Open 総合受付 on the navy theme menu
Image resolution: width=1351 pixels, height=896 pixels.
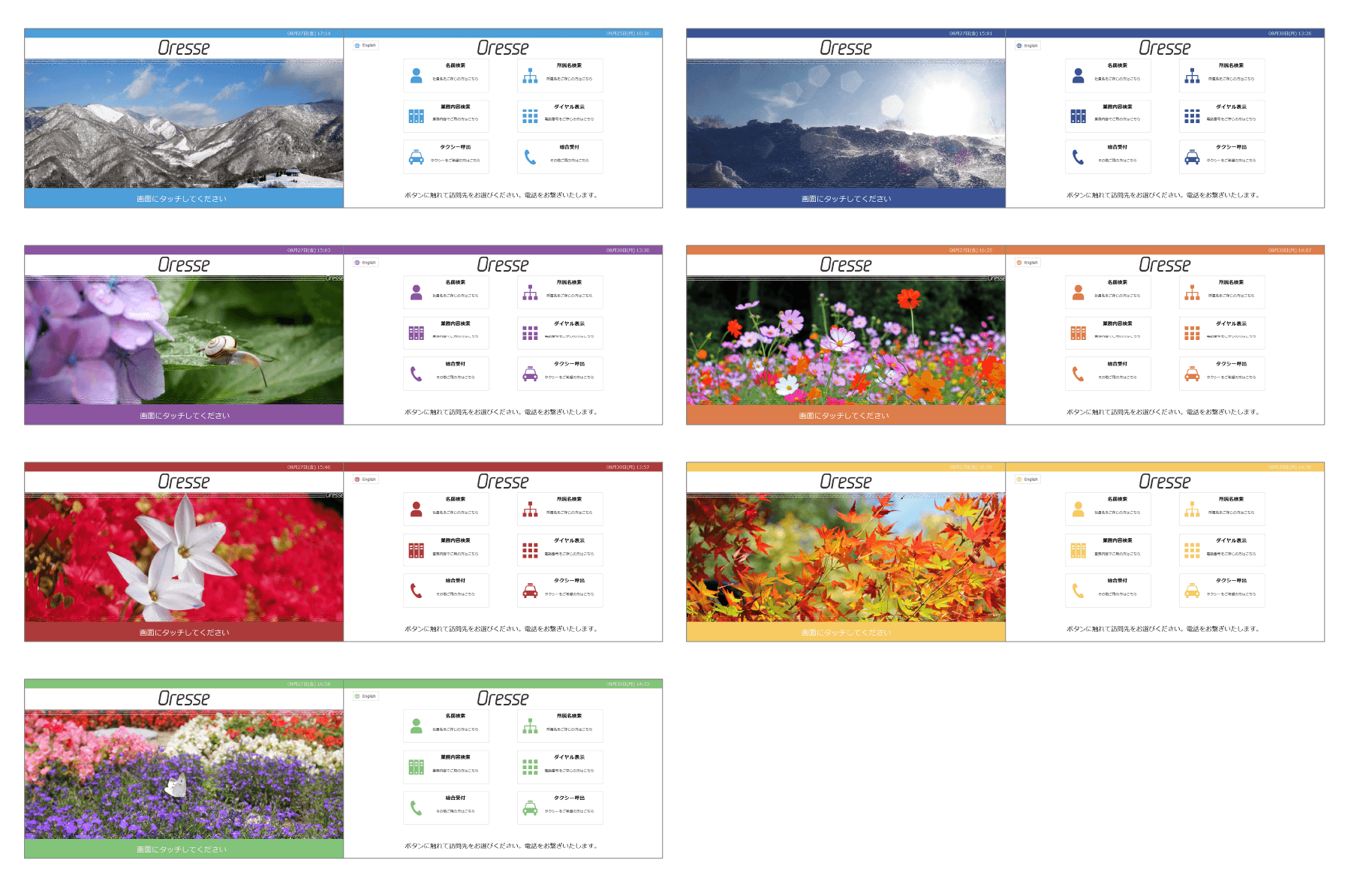point(1108,157)
